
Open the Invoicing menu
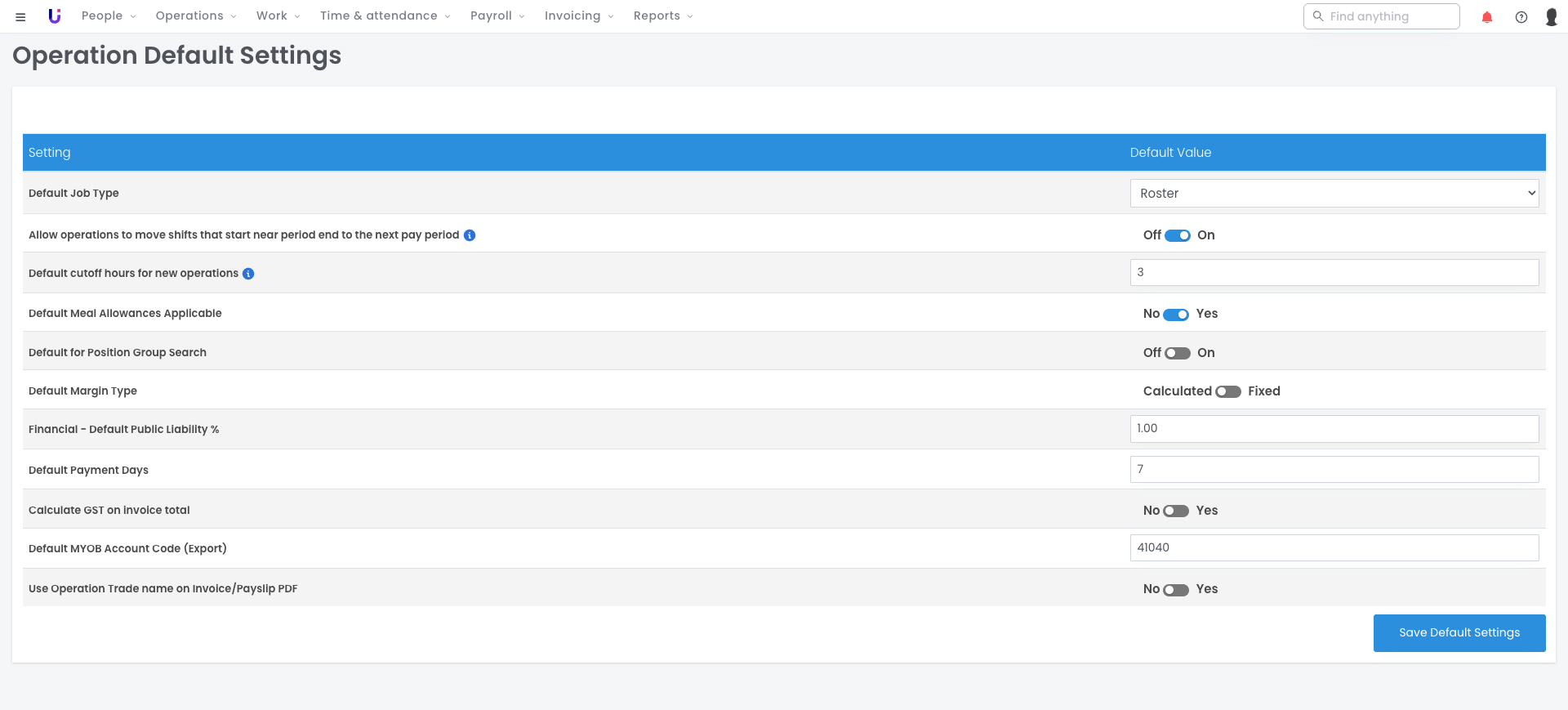click(x=578, y=16)
